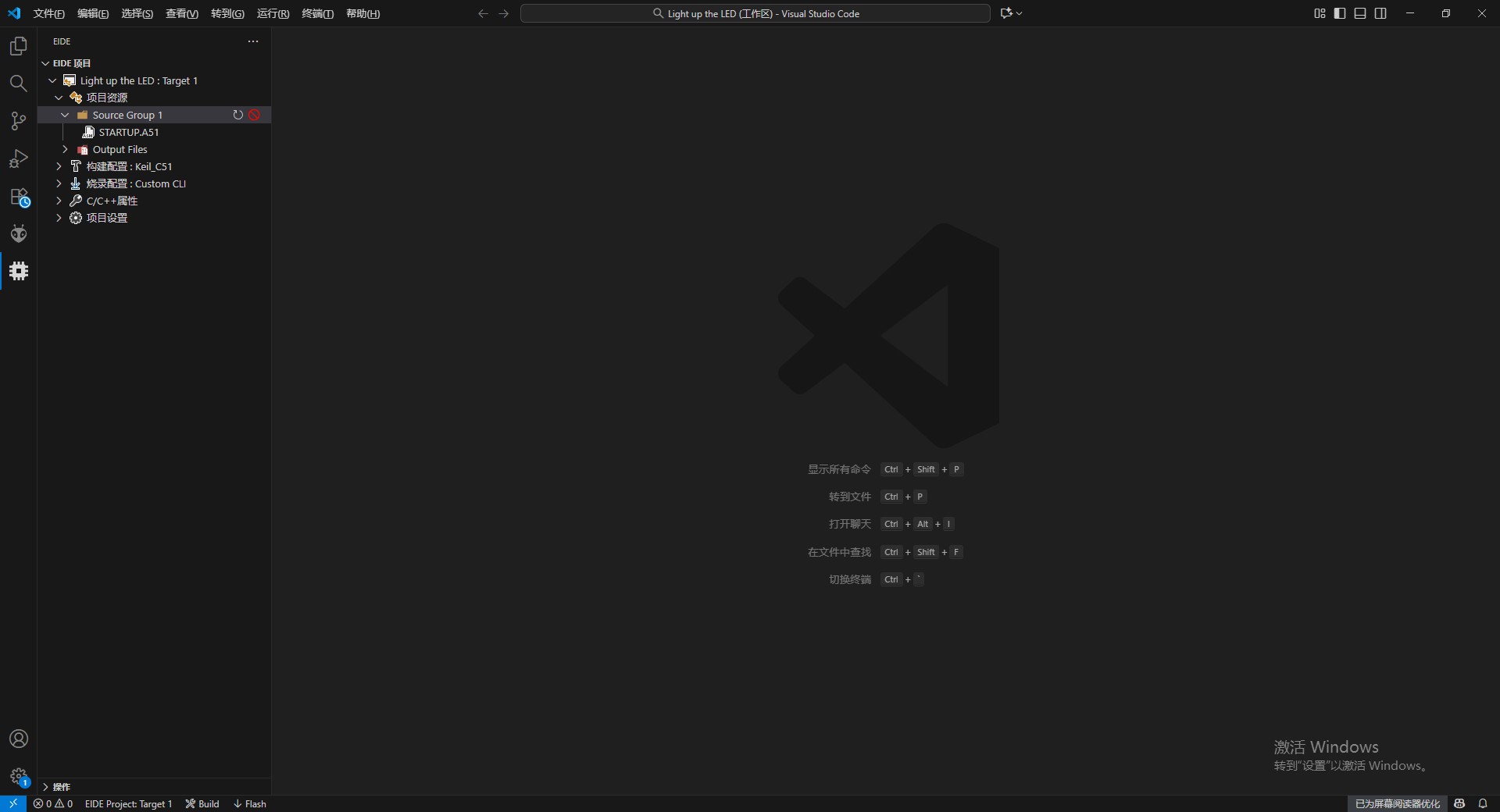Image resolution: width=1500 pixels, height=812 pixels.
Task: Click the command center search box
Action: [x=755, y=13]
